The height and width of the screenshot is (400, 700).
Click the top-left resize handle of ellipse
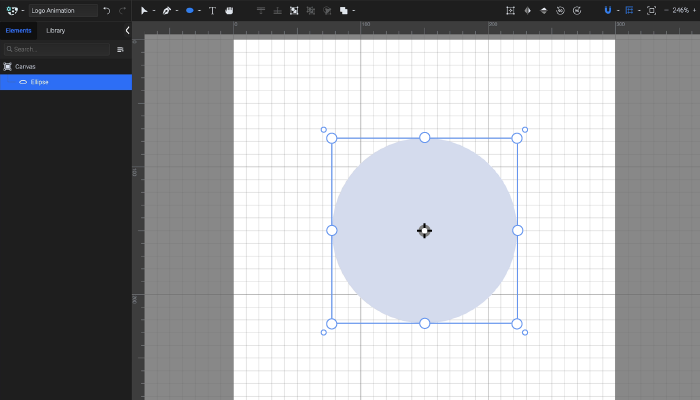[331, 138]
